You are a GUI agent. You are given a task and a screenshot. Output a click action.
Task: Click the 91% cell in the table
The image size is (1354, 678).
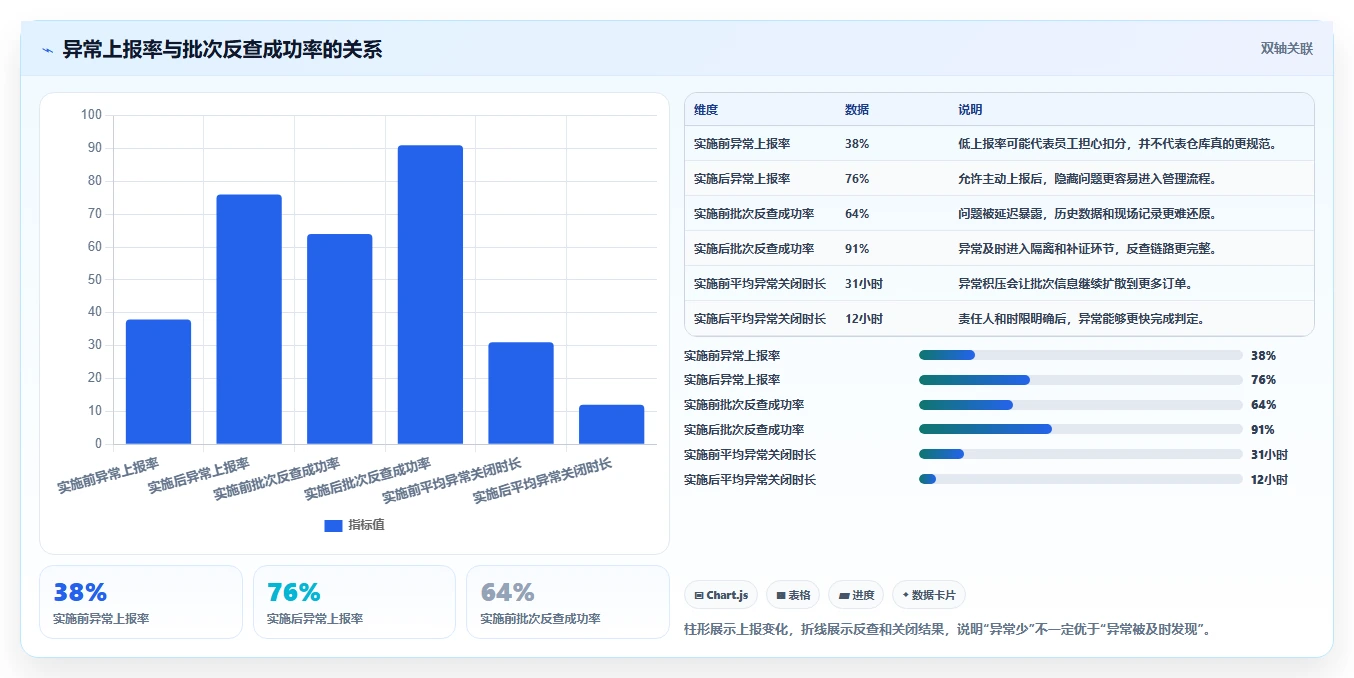pos(857,249)
